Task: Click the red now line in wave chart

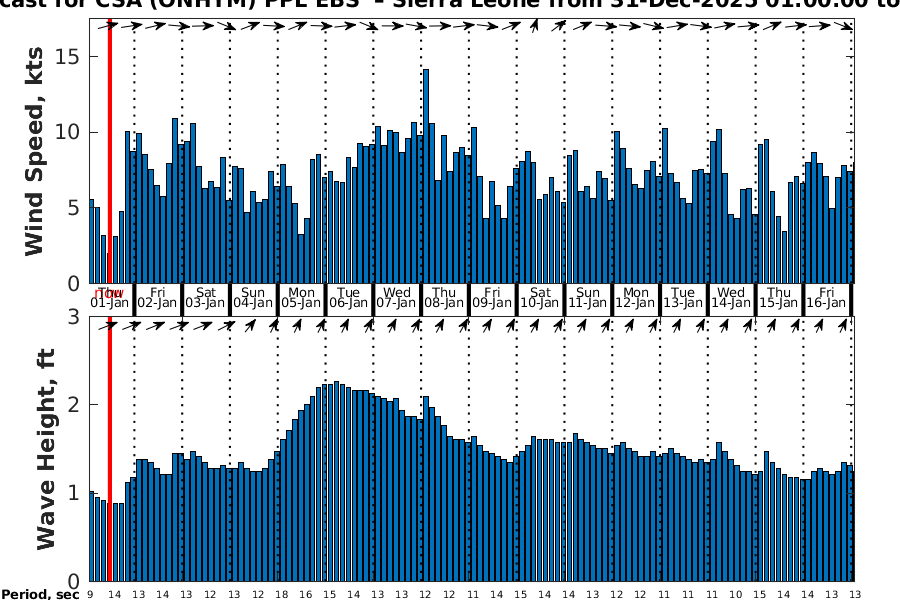Action: [x=109, y=450]
